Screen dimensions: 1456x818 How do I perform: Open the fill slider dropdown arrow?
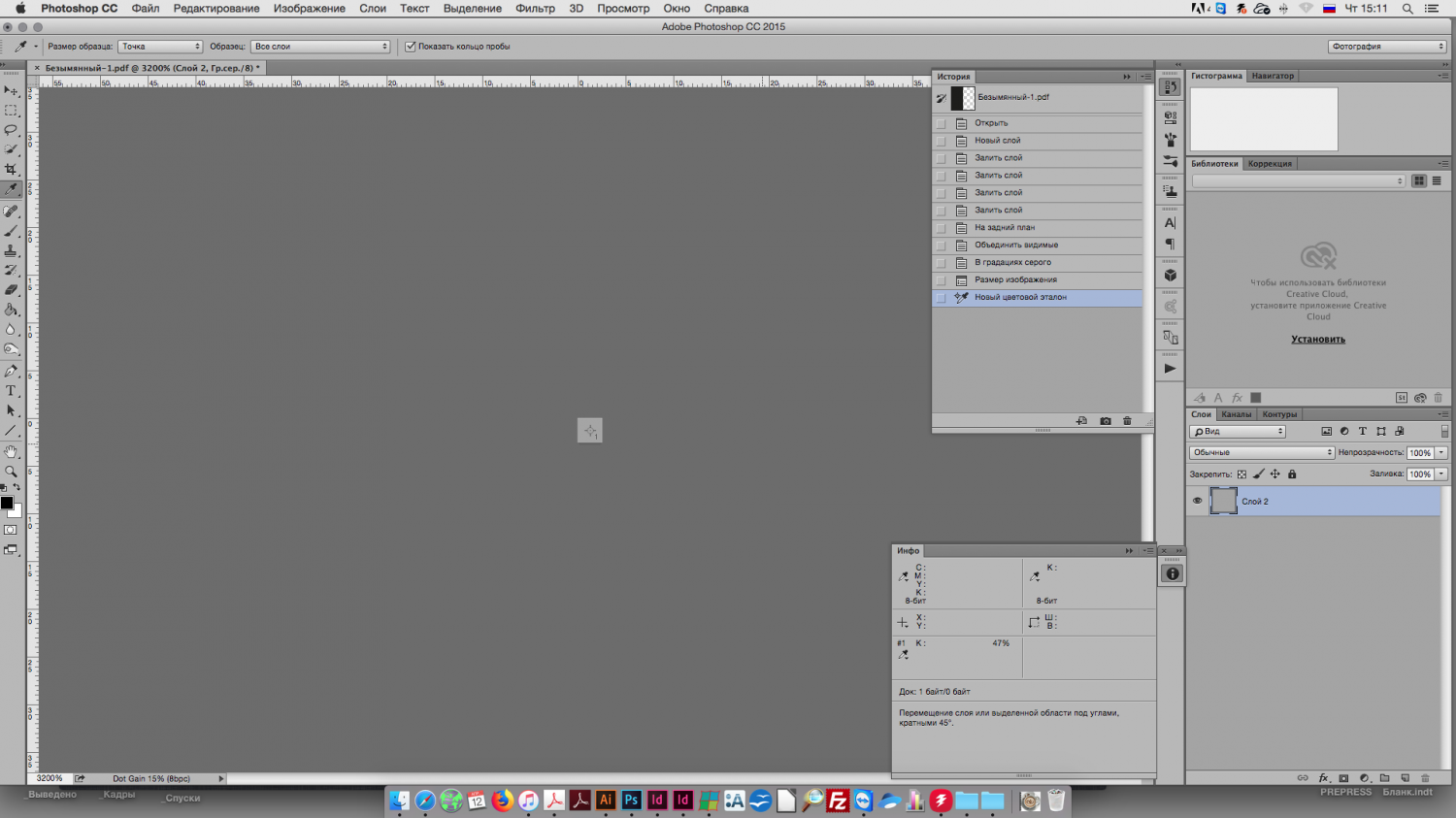coord(1442,474)
